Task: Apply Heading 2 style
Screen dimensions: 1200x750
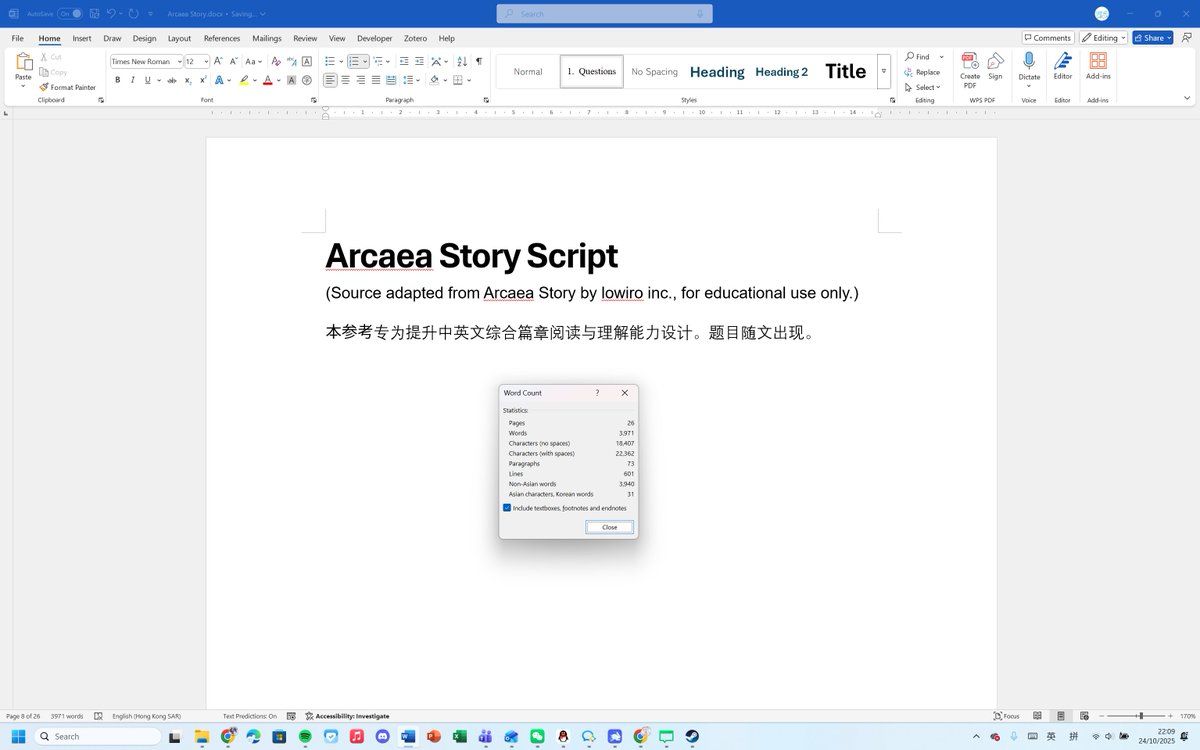Action: click(x=781, y=72)
